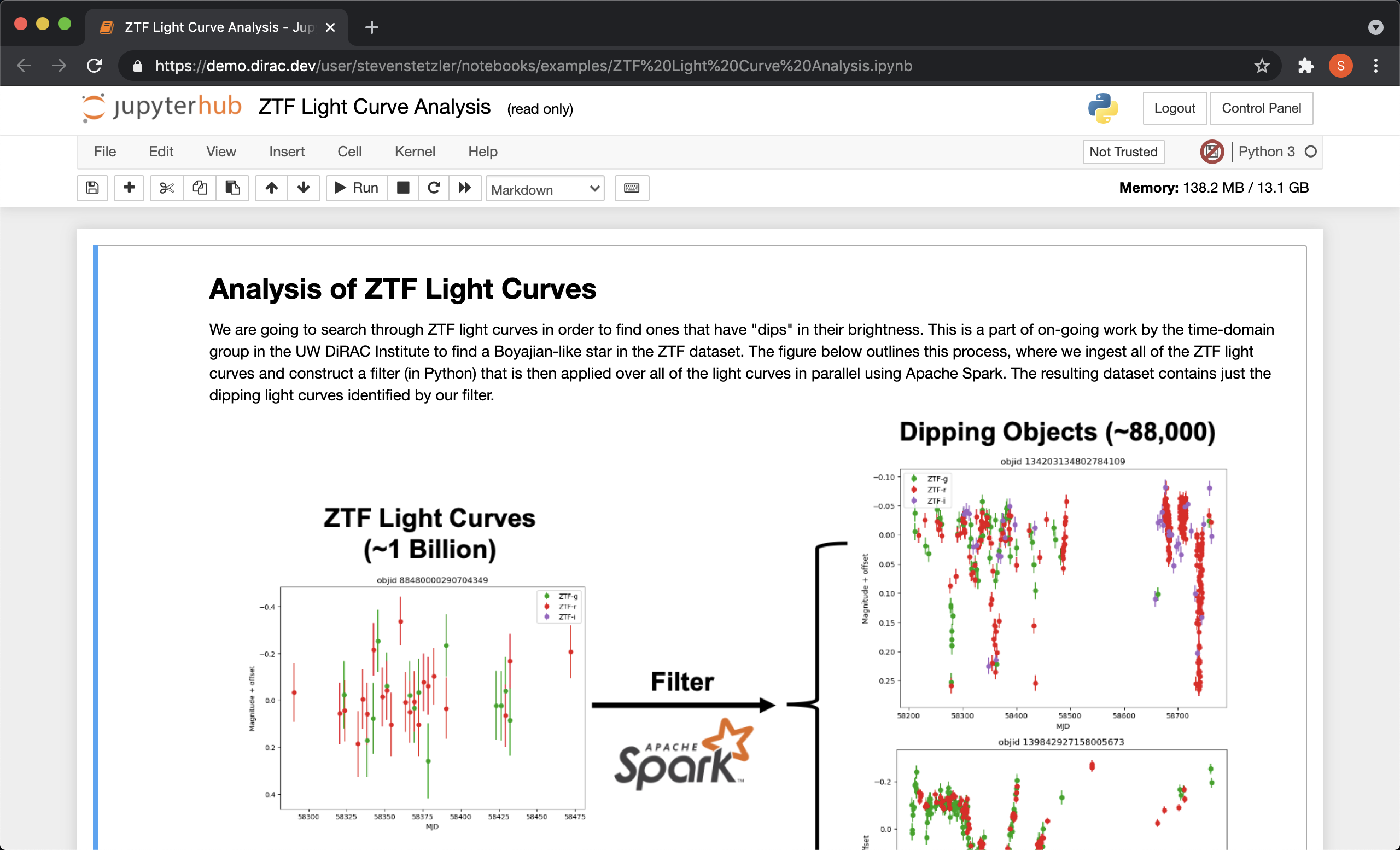Image resolution: width=1400 pixels, height=850 pixels.
Task: Cut selected cells with scissors icon
Action: 166,188
